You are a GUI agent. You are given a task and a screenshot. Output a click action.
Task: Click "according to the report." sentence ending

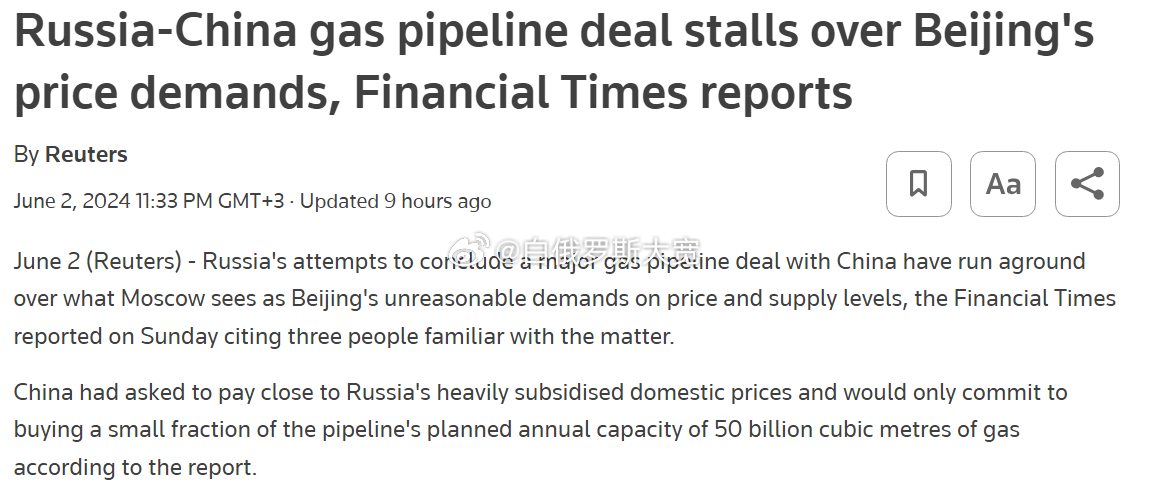(x=135, y=467)
